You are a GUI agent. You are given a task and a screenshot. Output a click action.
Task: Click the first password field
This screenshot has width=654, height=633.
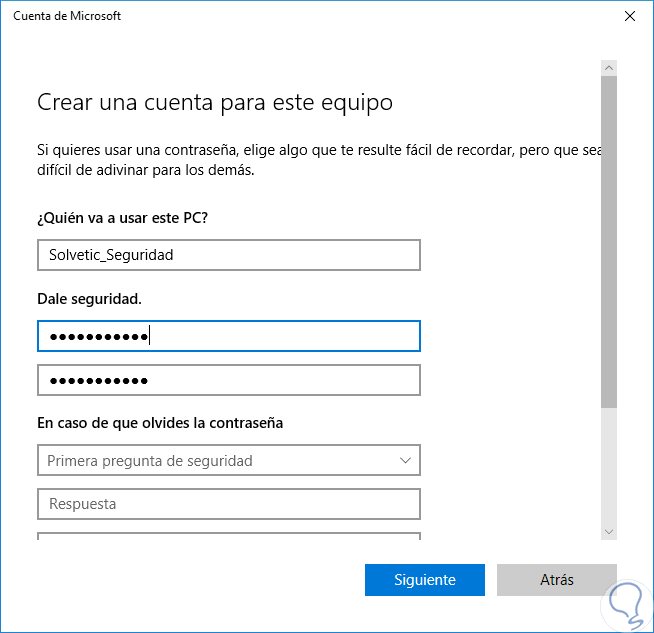pos(228,337)
